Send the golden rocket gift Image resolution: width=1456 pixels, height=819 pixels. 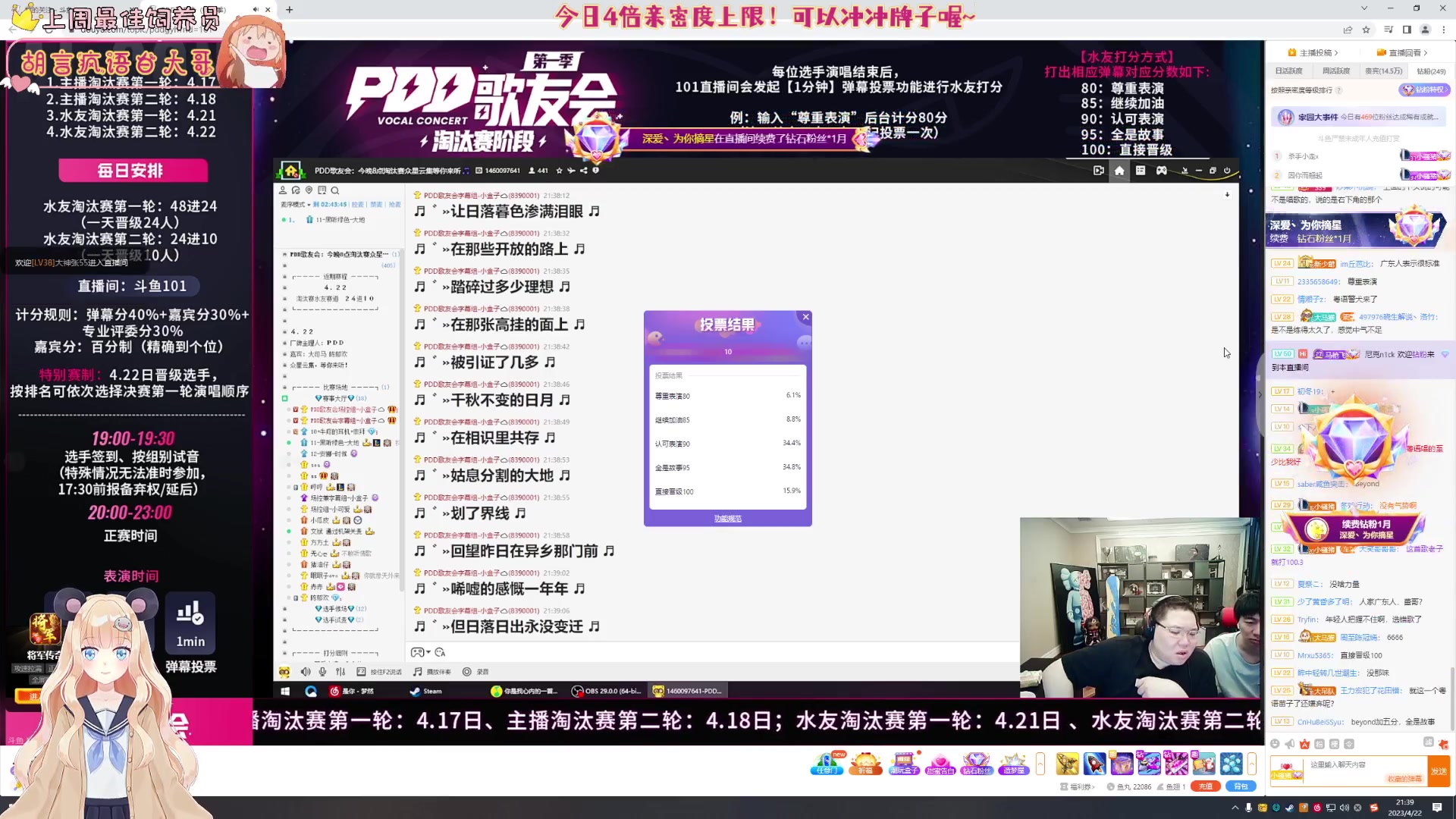coord(1067,764)
